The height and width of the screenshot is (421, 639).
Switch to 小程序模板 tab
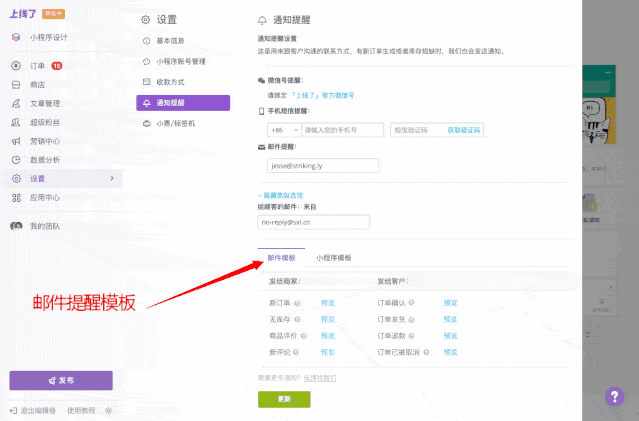tap(334, 258)
